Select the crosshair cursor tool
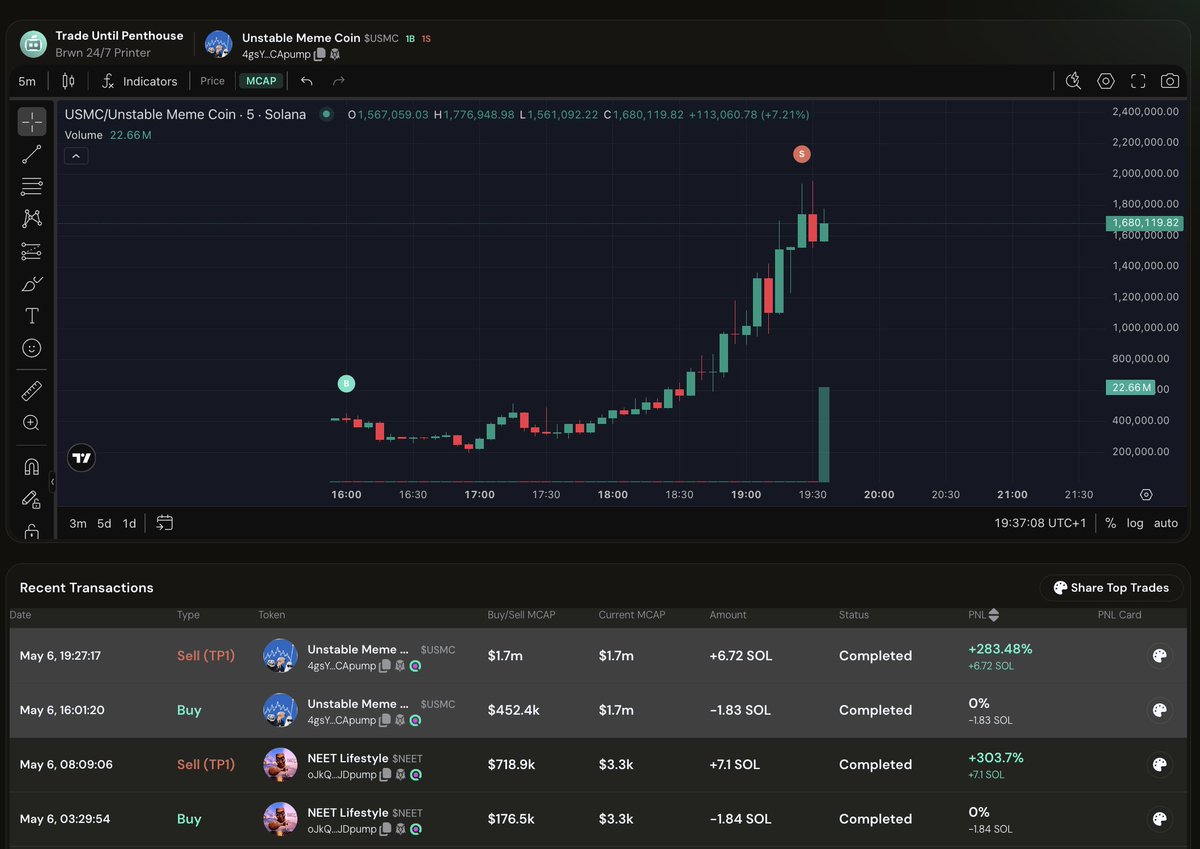The width and height of the screenshot is (1200, 849). pos(32,122)
